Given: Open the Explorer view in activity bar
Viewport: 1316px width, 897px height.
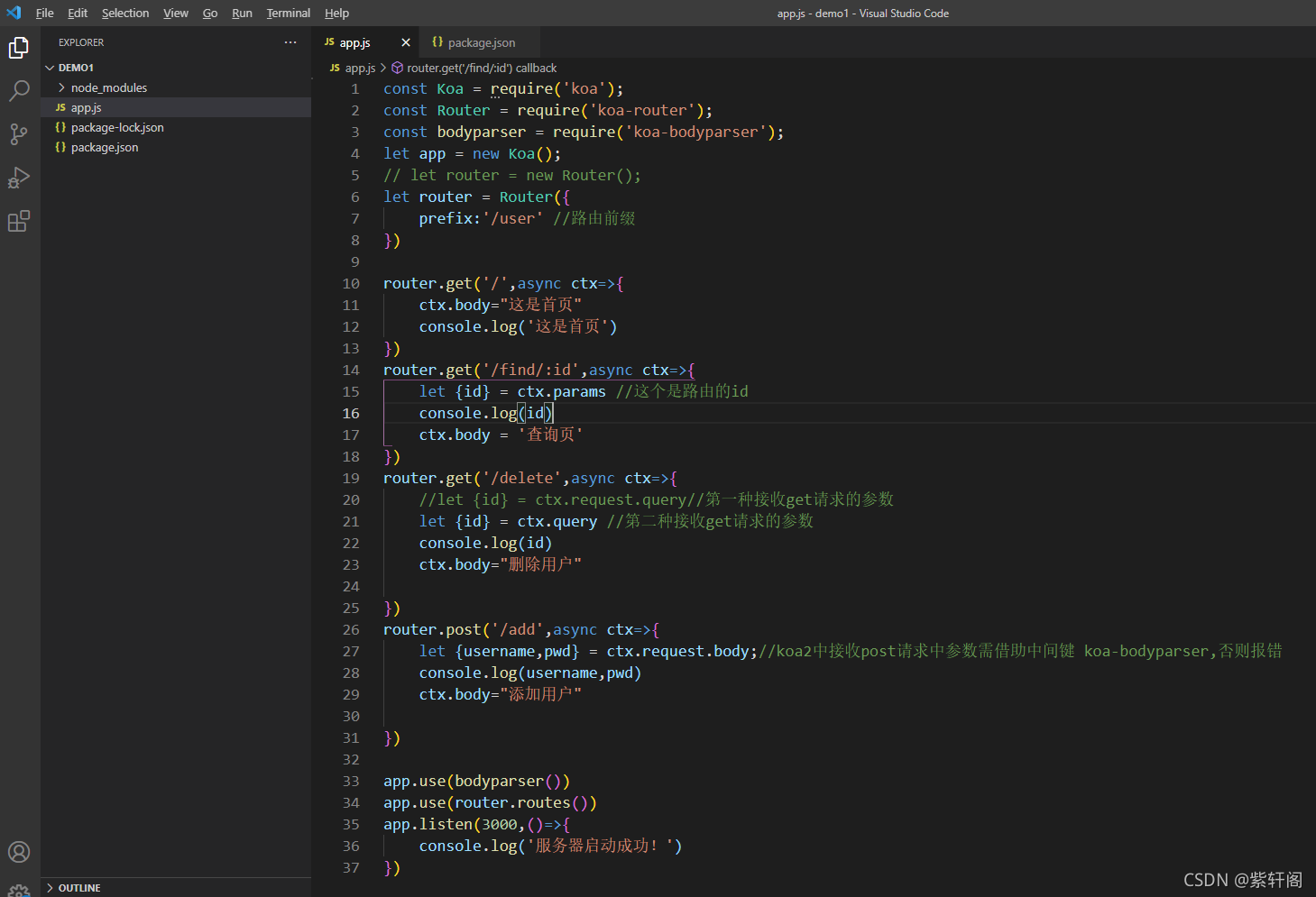Looking at the screenshot, I should pos(19,48).
